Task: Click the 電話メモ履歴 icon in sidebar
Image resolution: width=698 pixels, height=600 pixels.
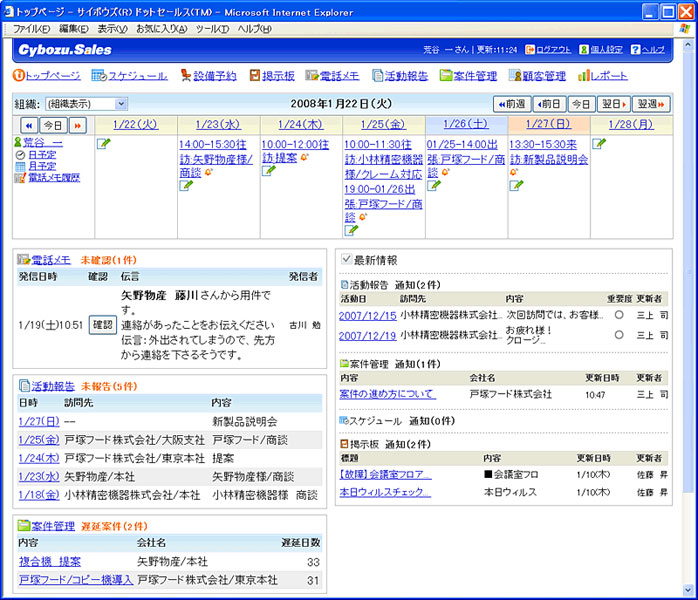Action: (x=20, y=178)
